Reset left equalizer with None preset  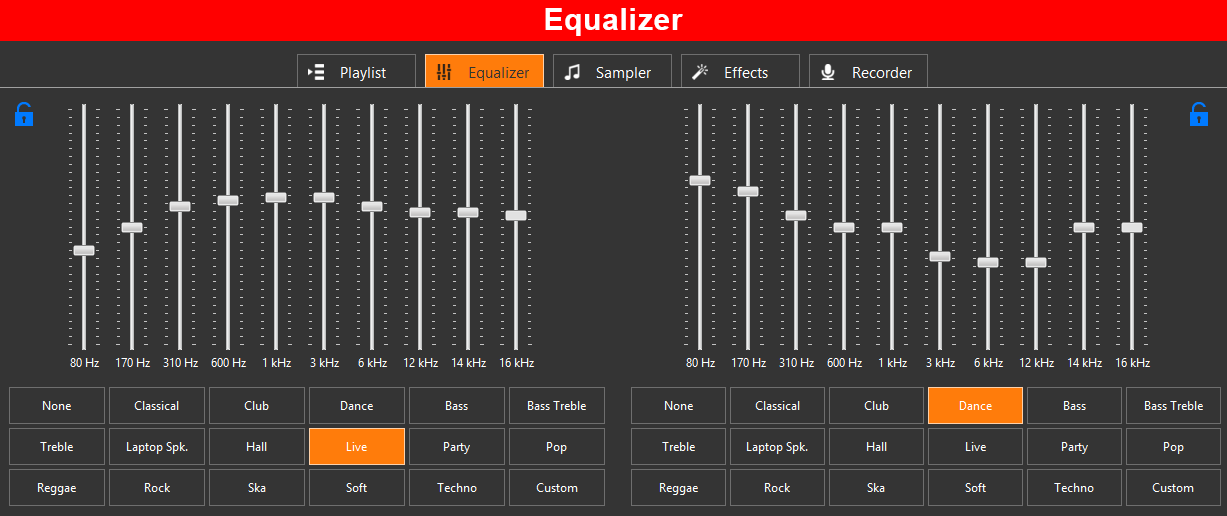click(x=57, y=406)
